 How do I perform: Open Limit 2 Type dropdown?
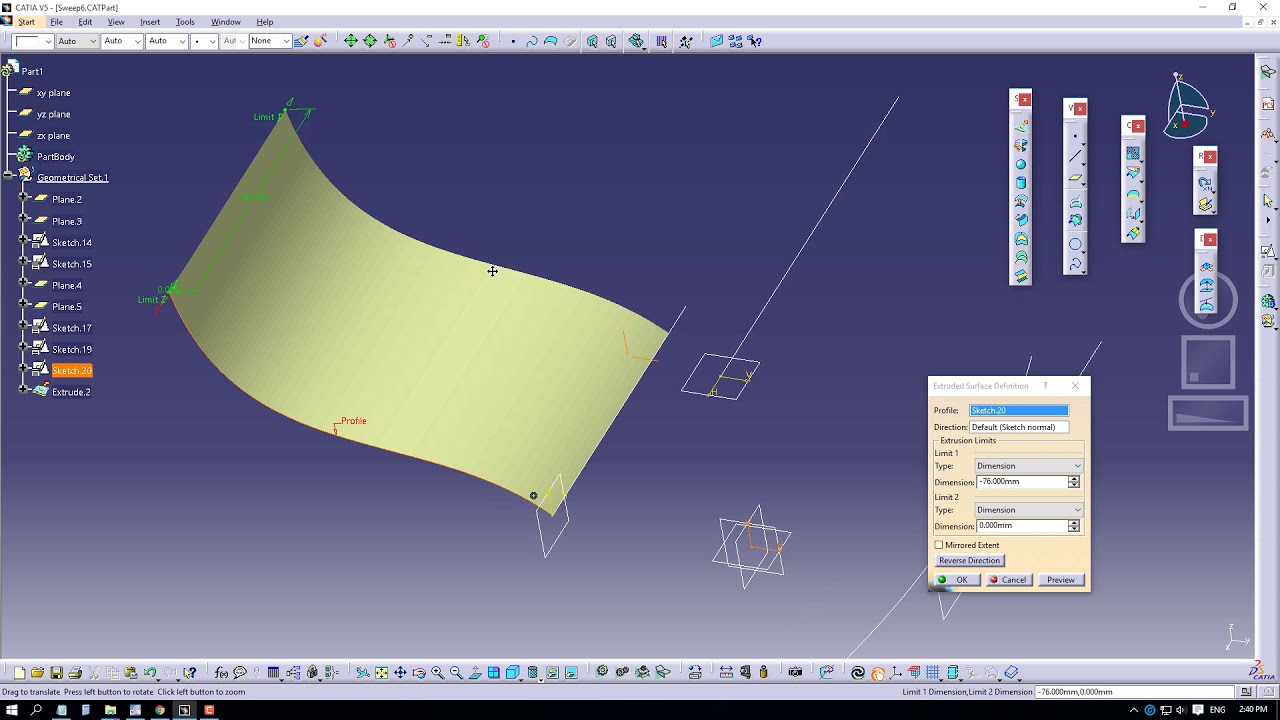[1077, 510]
